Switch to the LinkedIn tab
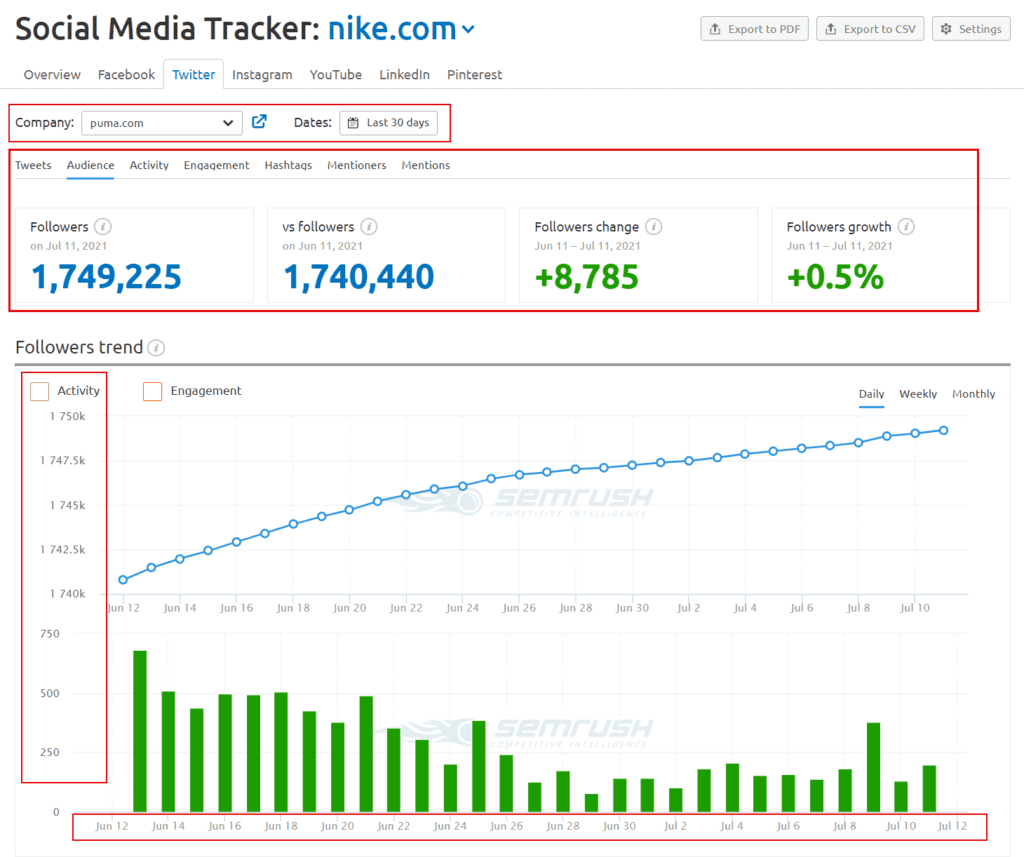 coord(404,74)
